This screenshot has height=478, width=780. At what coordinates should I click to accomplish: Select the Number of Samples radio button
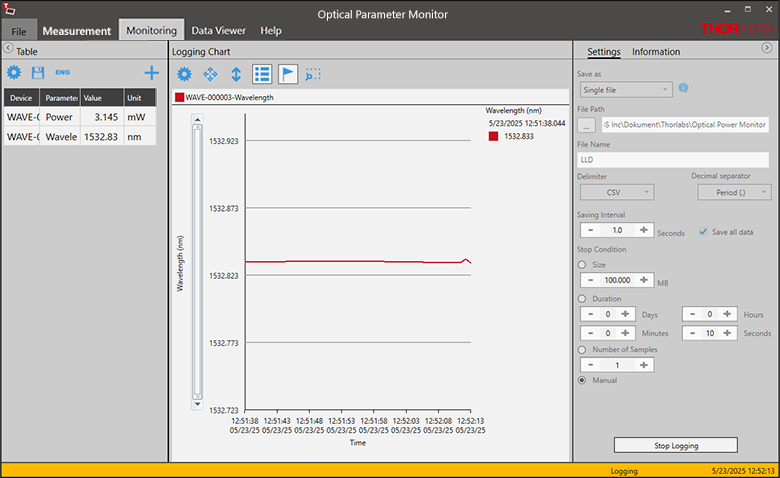pyautogui.click(x=583, y=349)
